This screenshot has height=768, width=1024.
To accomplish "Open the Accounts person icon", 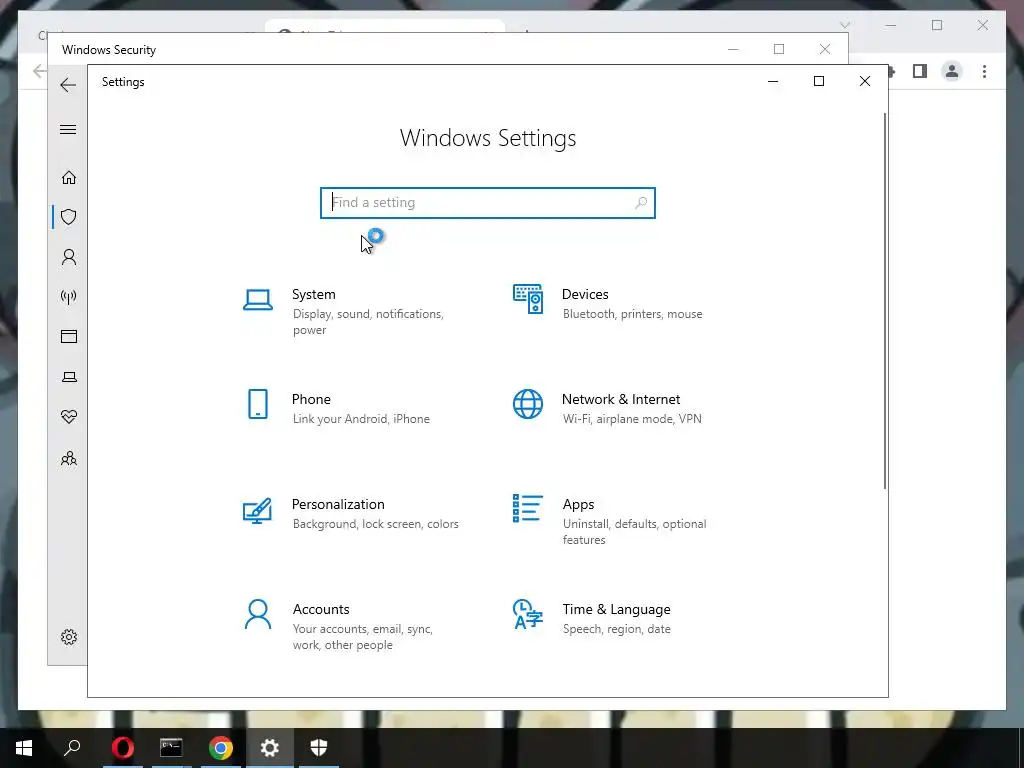I will point(258,615).
